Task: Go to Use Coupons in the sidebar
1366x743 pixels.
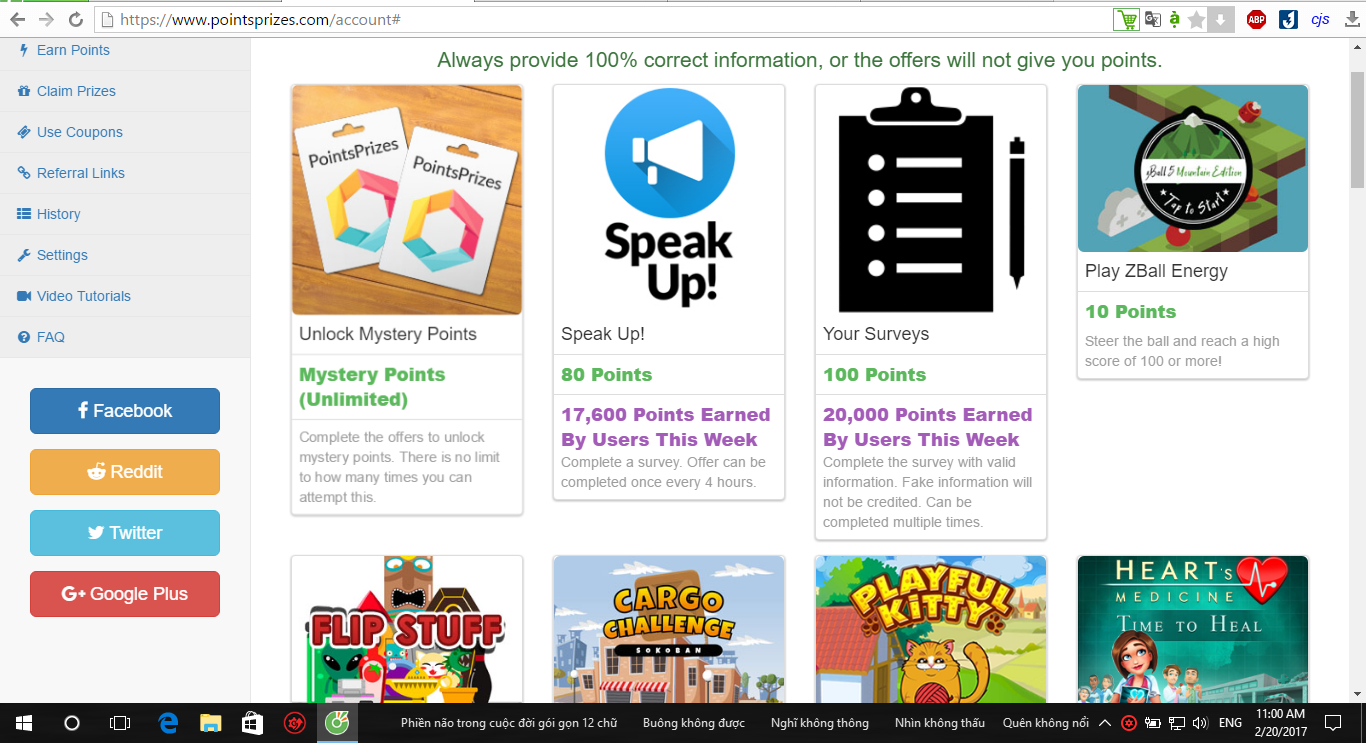Action: (x=125, y=132)
